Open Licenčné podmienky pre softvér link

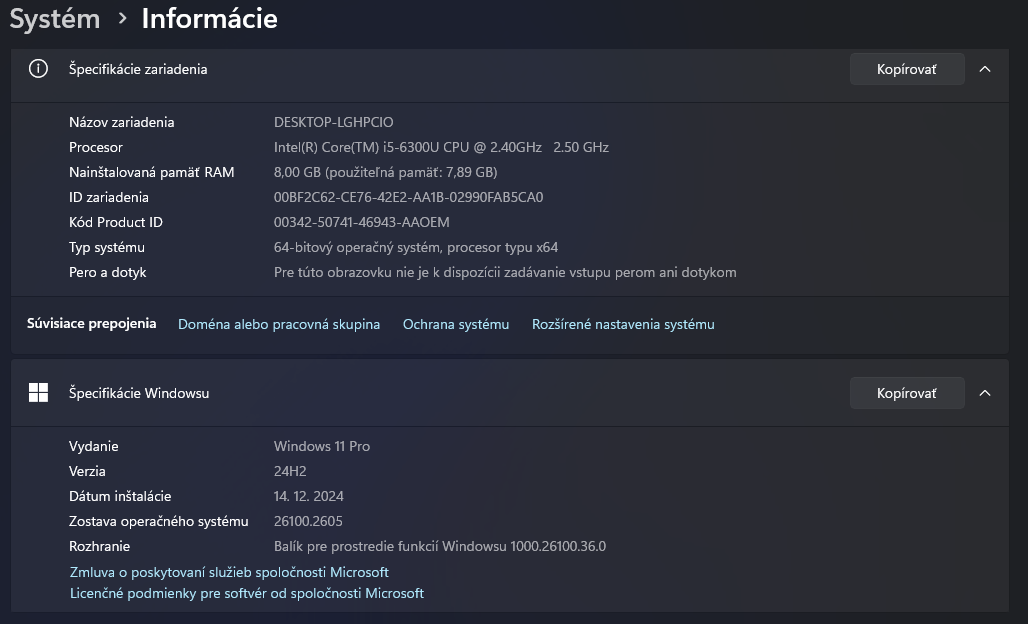(247, 593)
